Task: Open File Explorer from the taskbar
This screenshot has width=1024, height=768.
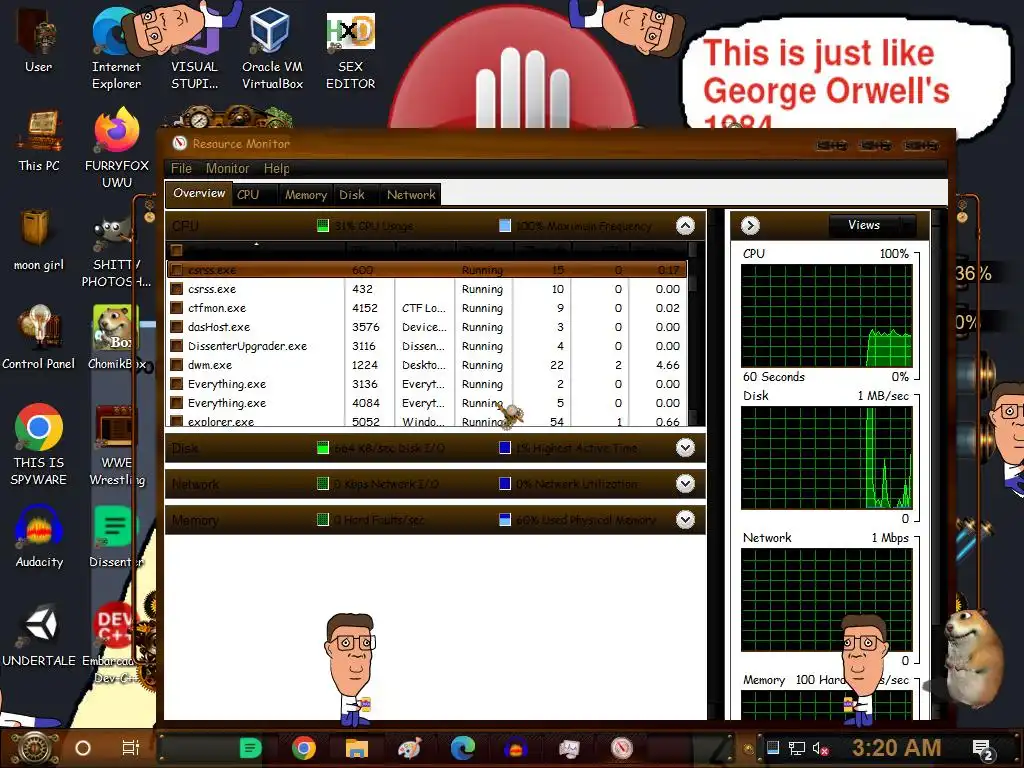Action: point(357,748)
